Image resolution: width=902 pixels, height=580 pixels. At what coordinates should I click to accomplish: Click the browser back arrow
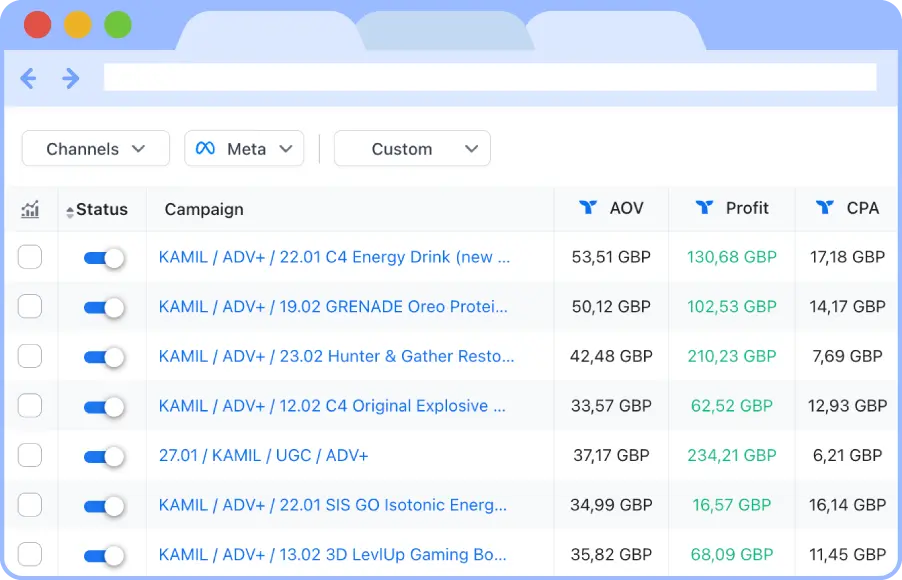coord(29,78)
